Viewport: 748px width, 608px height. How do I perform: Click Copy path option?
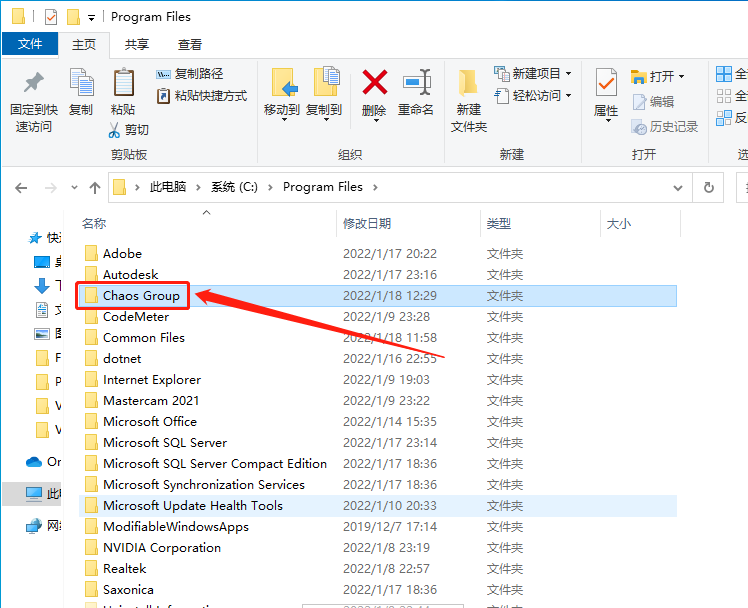tap(189, 74)
